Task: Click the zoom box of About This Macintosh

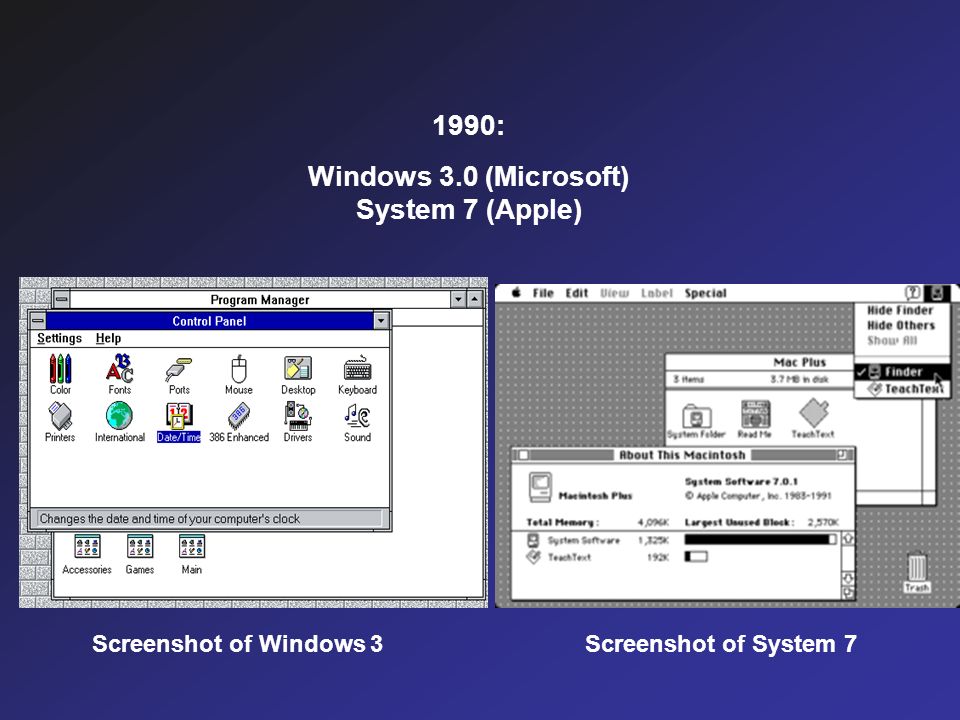Action: point(842,454)
